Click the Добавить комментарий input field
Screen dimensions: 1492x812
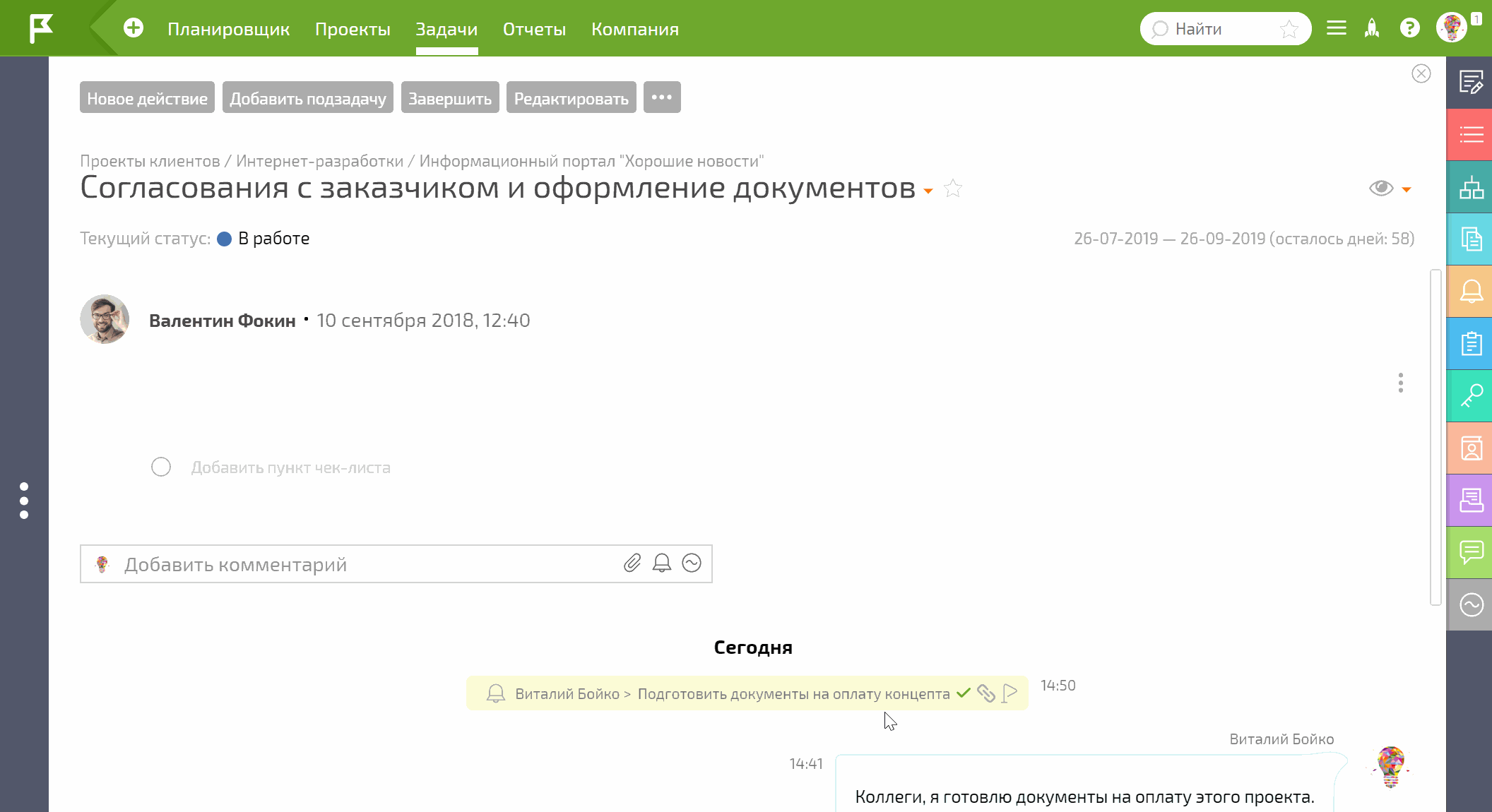pos(283,563)
